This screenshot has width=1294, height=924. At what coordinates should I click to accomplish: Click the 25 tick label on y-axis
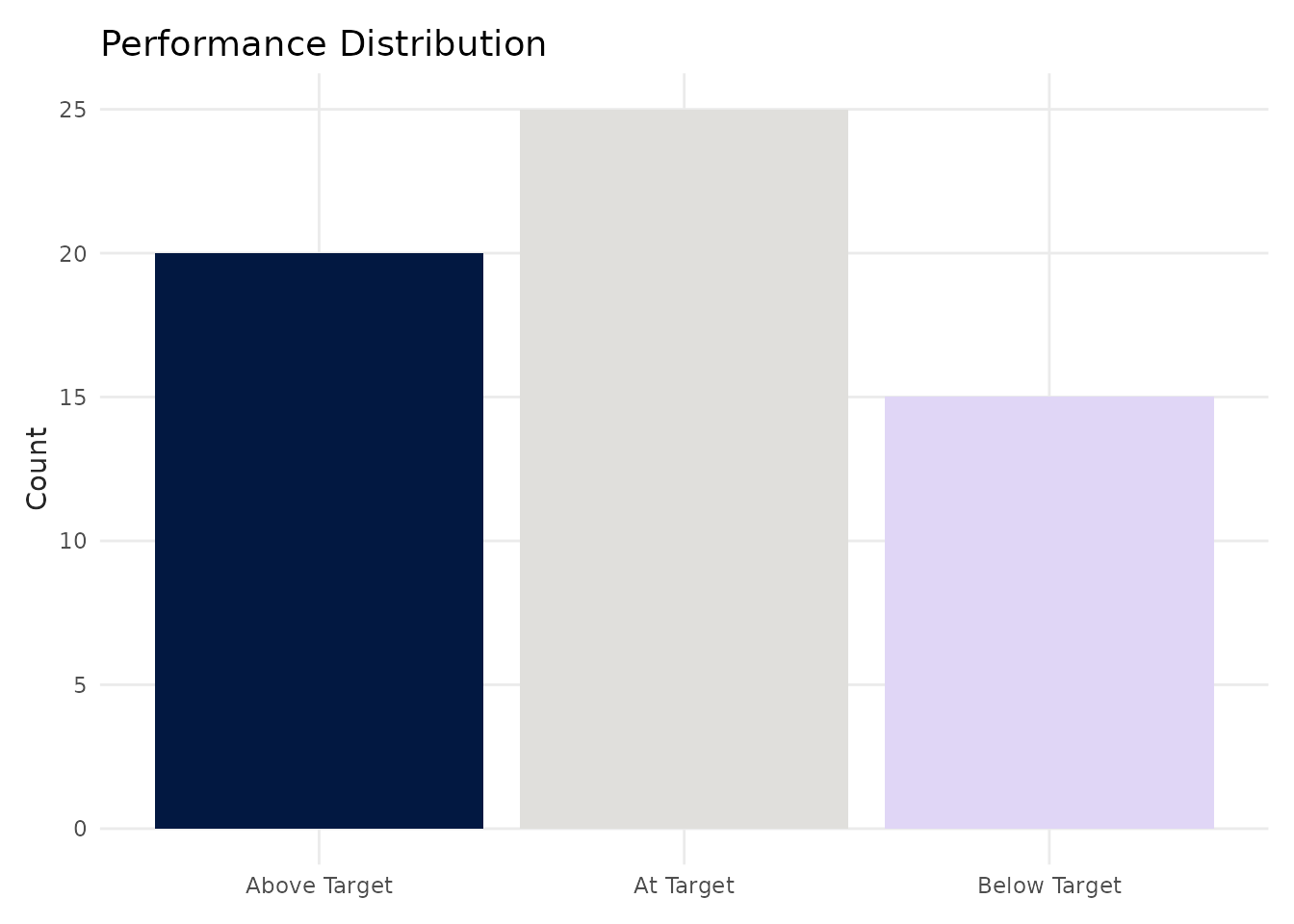pos(73,110)
